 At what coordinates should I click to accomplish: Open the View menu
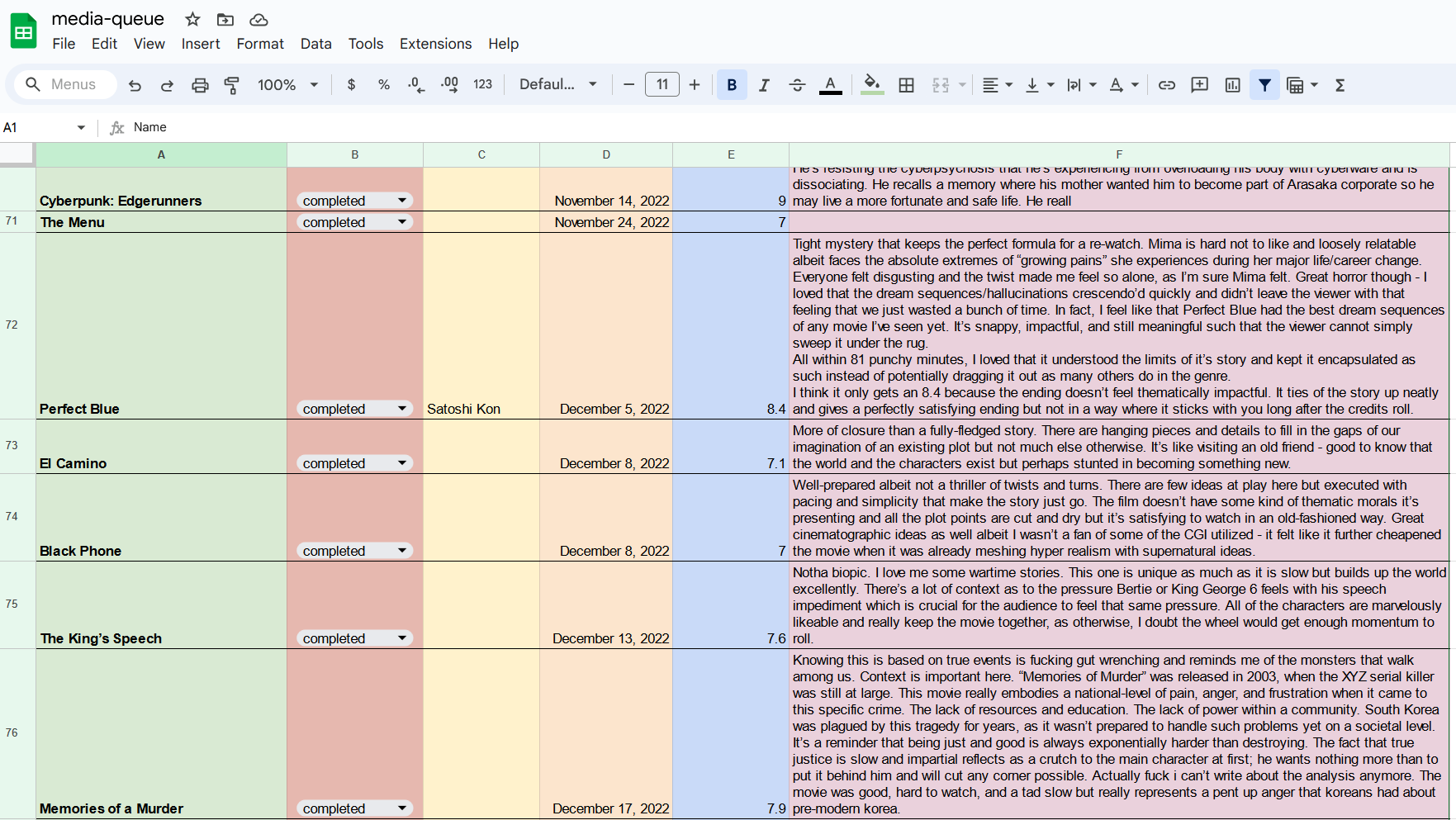coord(149,44)
